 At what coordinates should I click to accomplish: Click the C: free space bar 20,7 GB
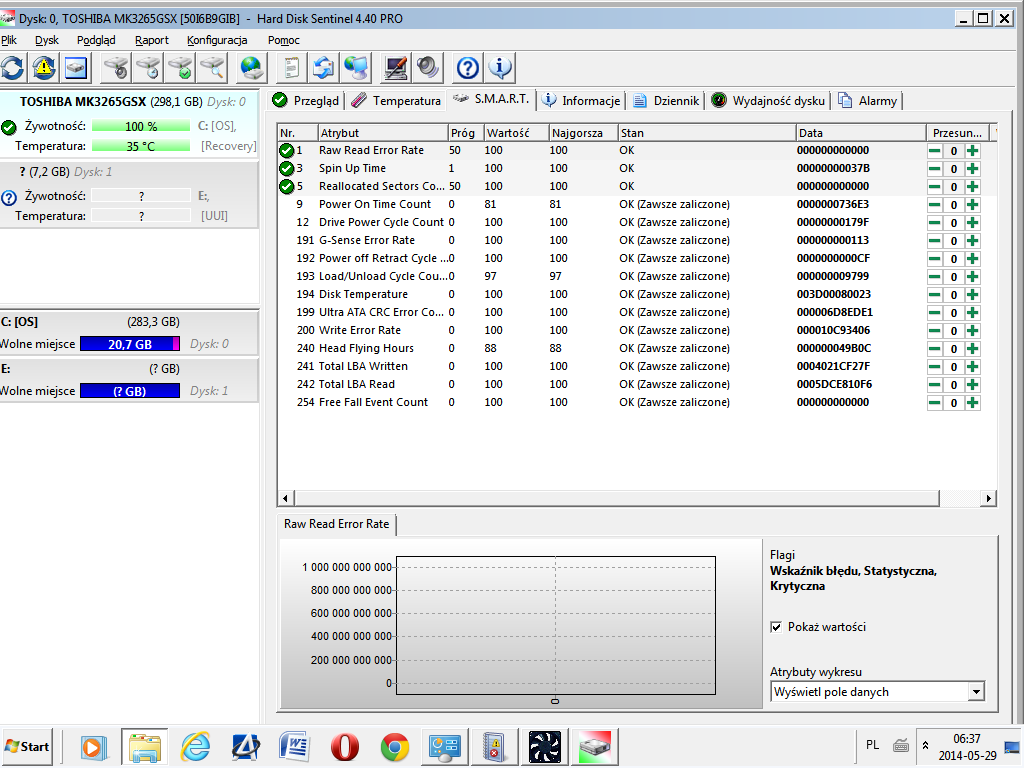click(130, 344)
